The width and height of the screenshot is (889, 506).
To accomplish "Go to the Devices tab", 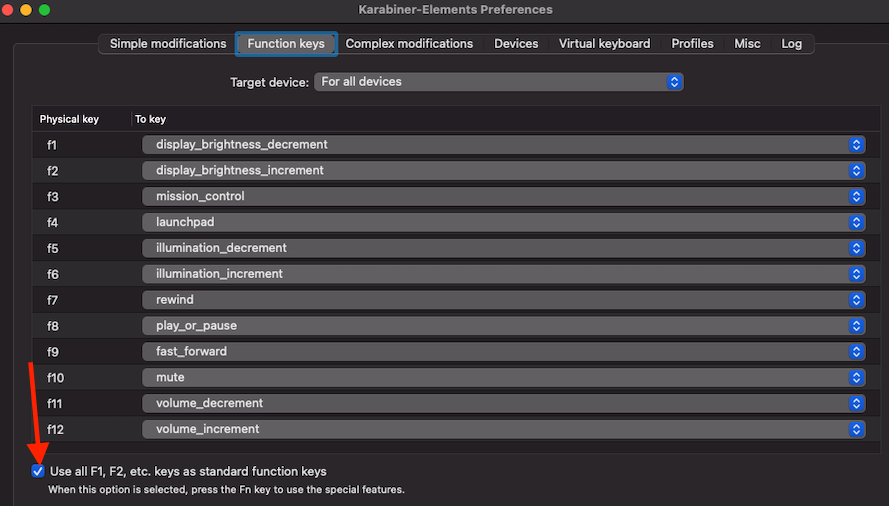I will click(516, 44).
